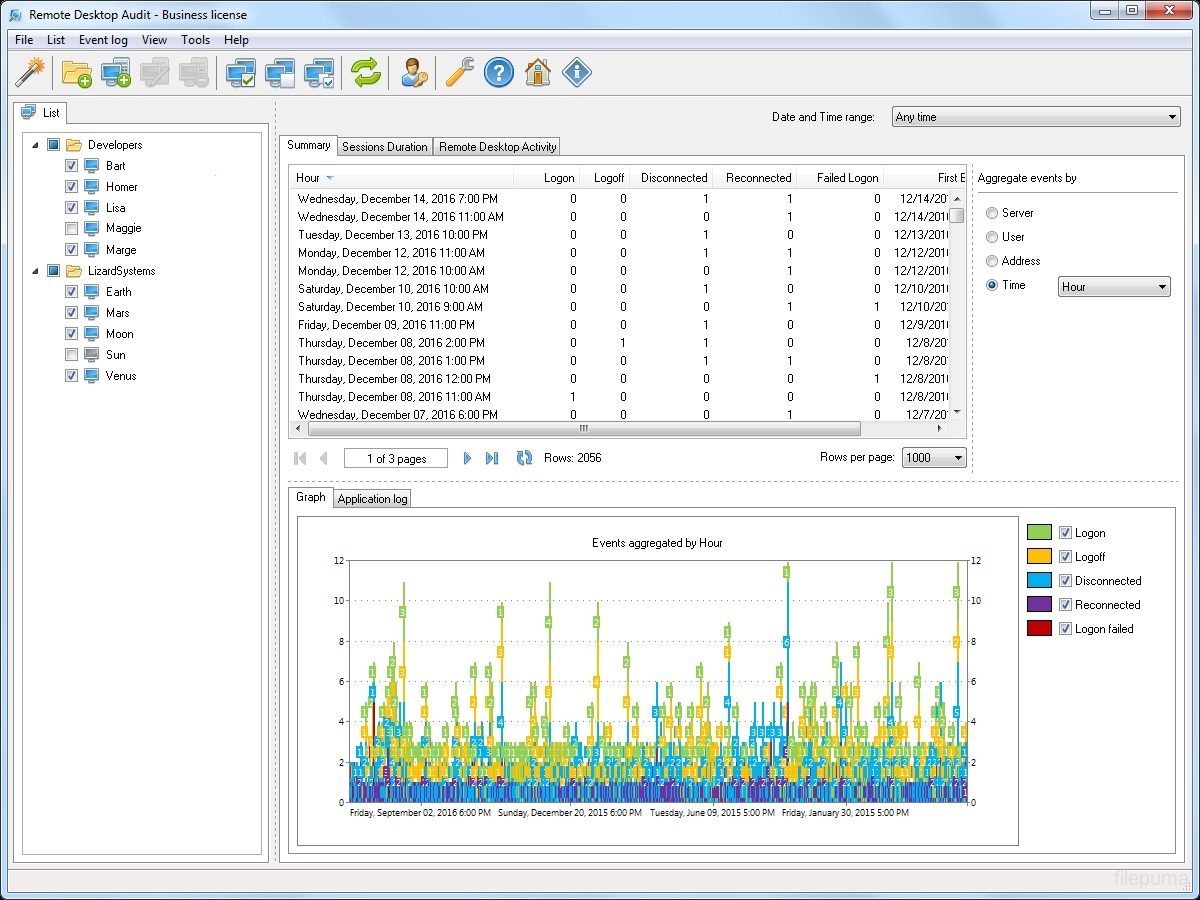Click the add folder group icon
Image resolution: width=1200 pixels, height=900 pixels.
(76, 72)
